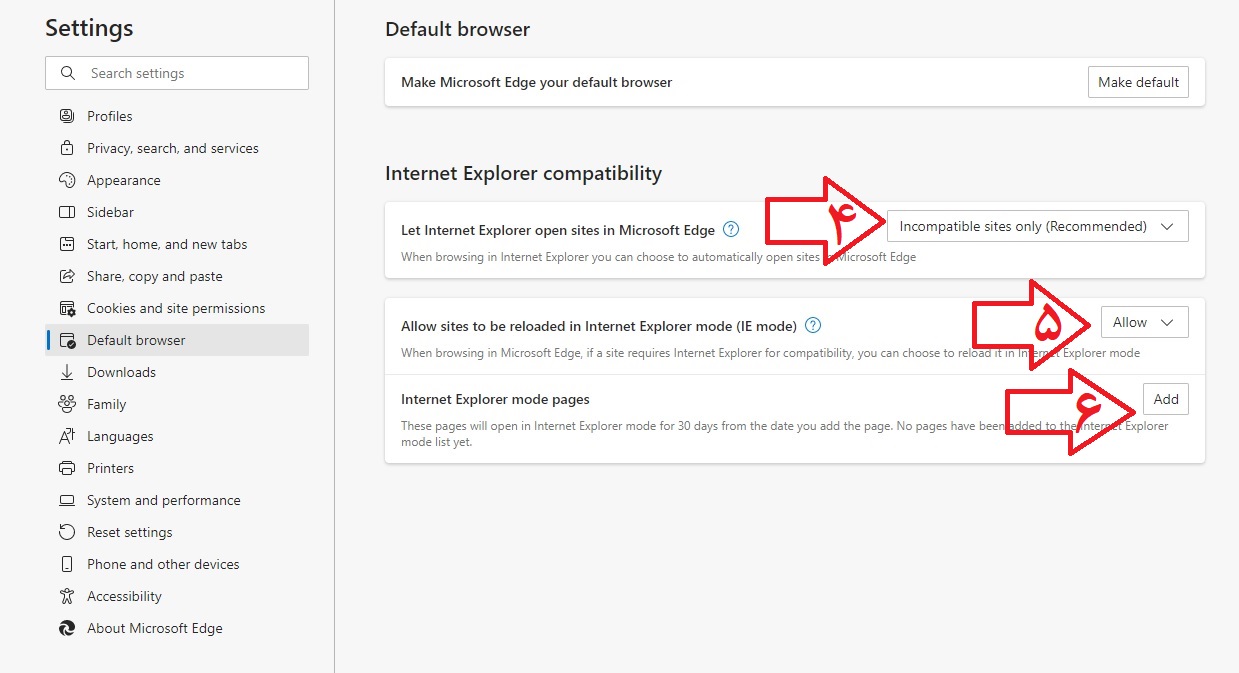Click Allow sites to be reloaded label
This screenshot has width=1239, height=673.
[x=599, y=326]
